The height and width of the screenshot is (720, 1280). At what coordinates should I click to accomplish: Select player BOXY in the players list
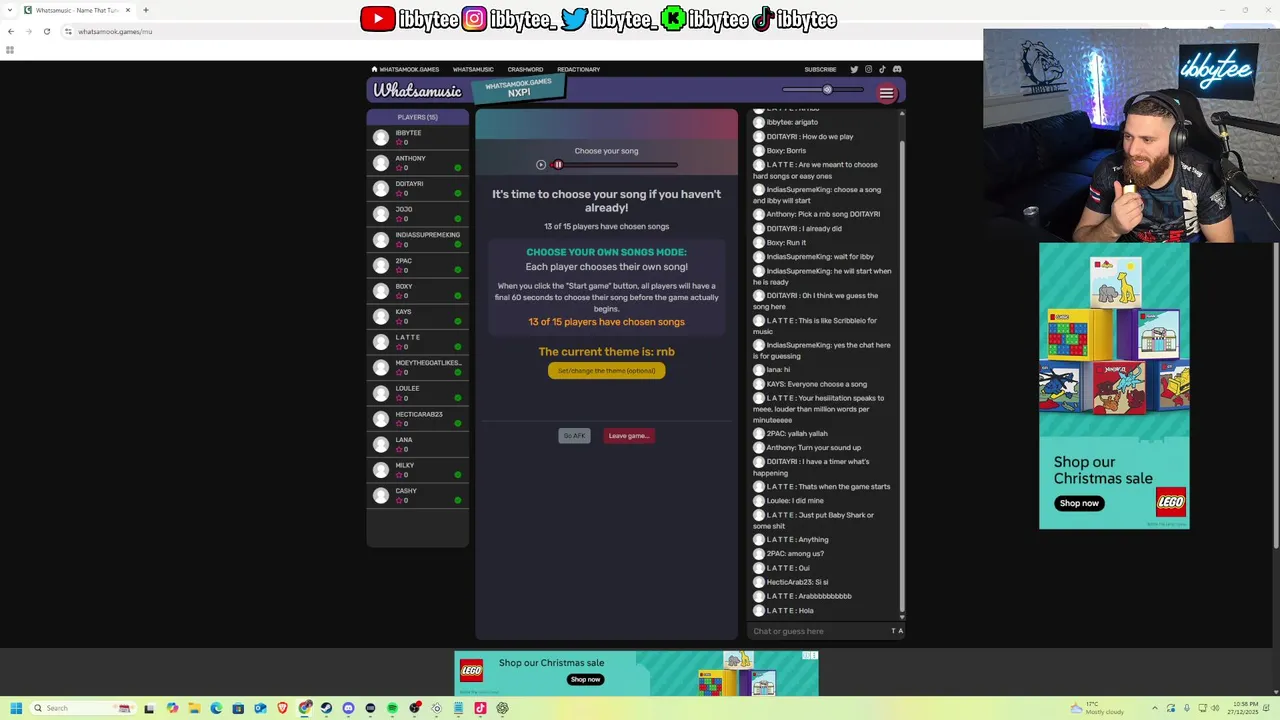[418, 291]
